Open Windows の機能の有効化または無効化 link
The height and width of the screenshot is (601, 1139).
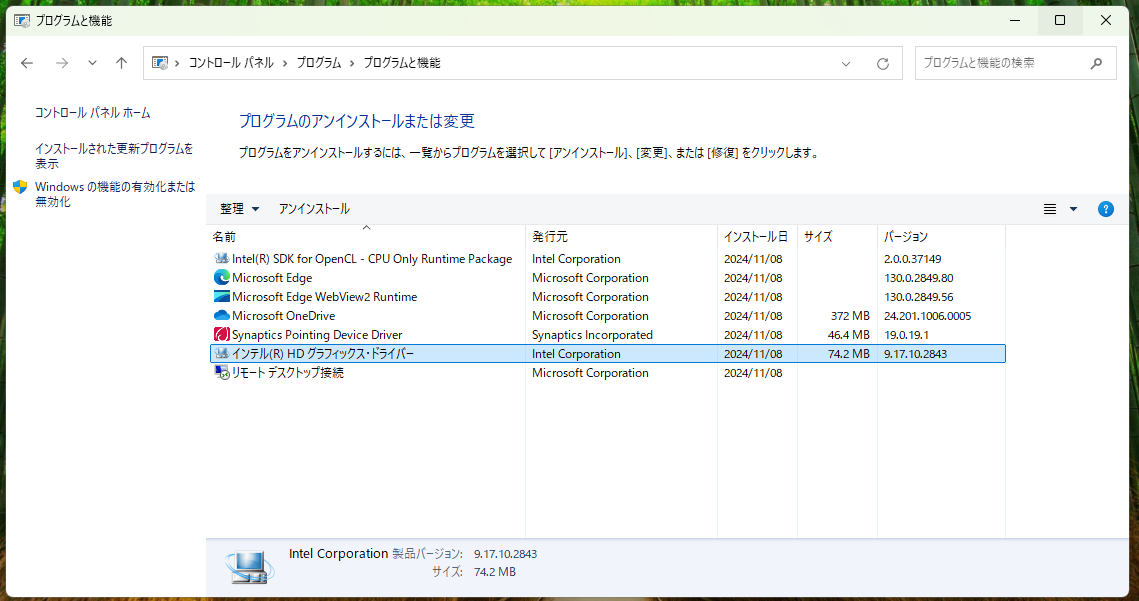tap(115, 194)
